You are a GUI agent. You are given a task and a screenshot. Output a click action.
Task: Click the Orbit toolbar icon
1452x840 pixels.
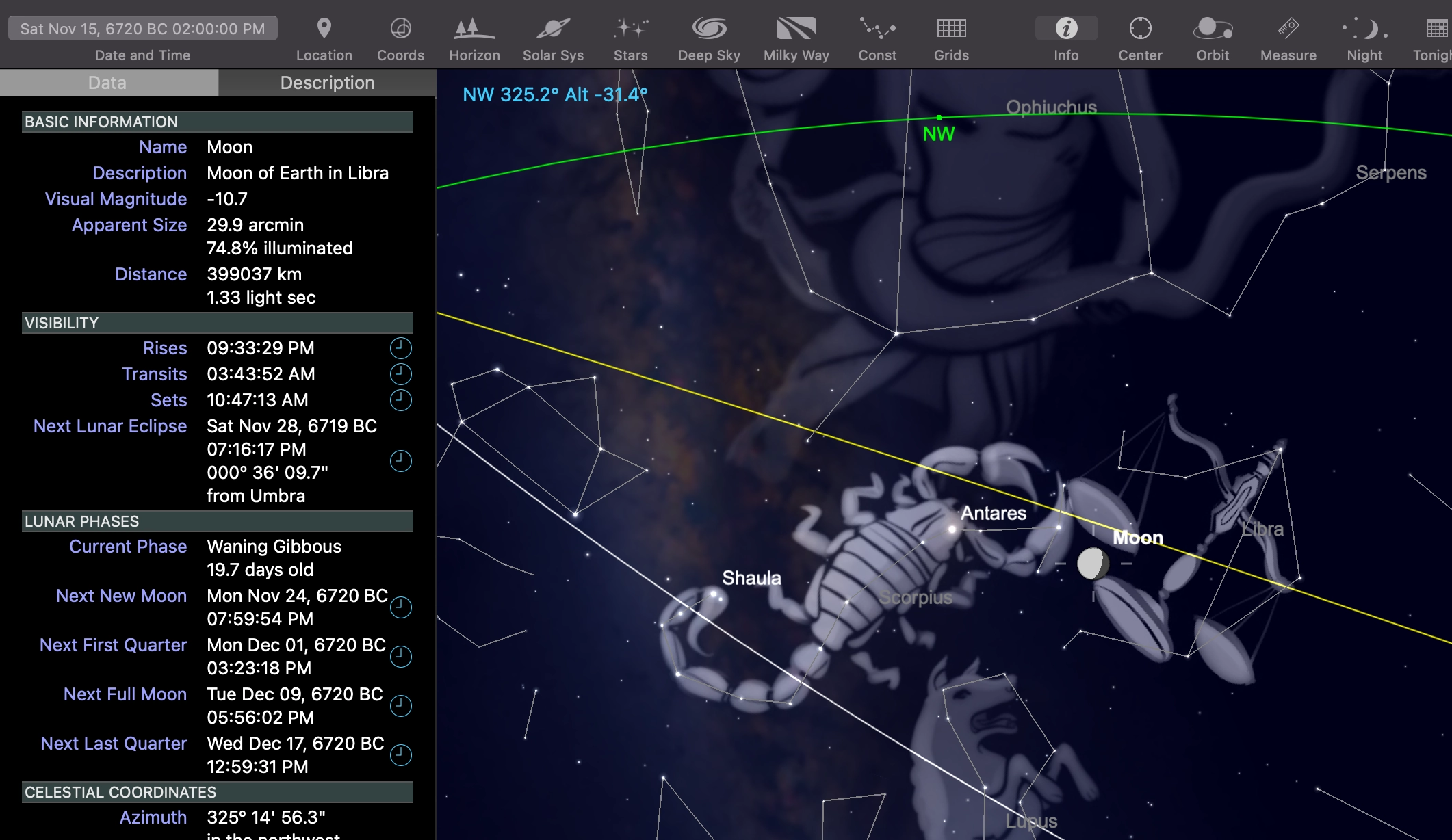click(x=1213, y=29)
